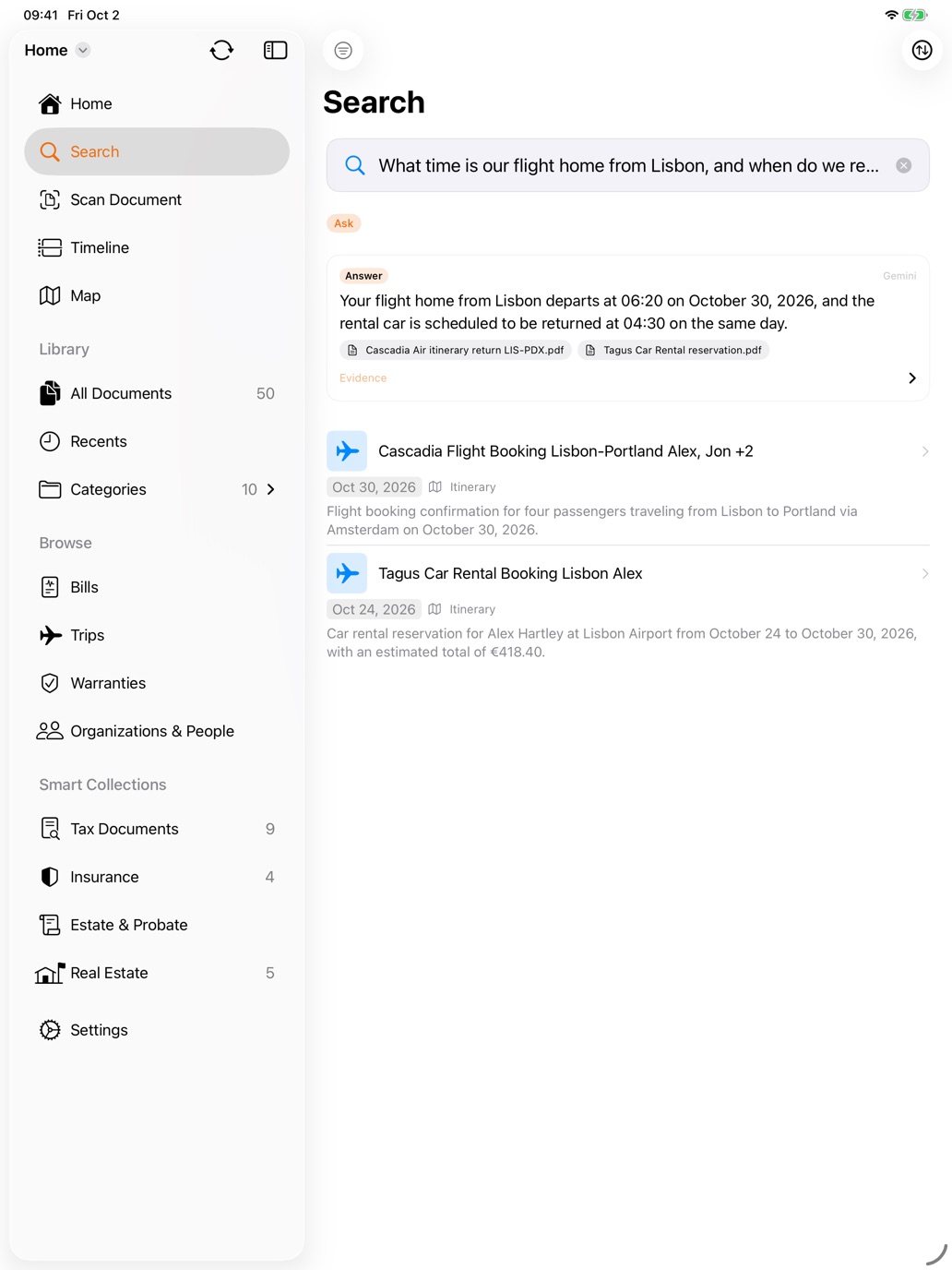Click the All Documents icon

click(x=50, y=393)
